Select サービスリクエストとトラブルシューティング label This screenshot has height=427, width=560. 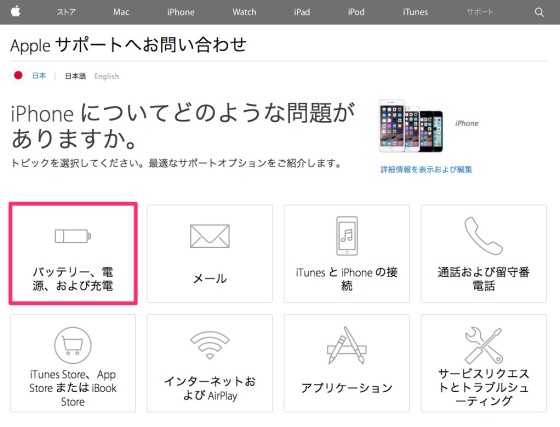point(483,387)
